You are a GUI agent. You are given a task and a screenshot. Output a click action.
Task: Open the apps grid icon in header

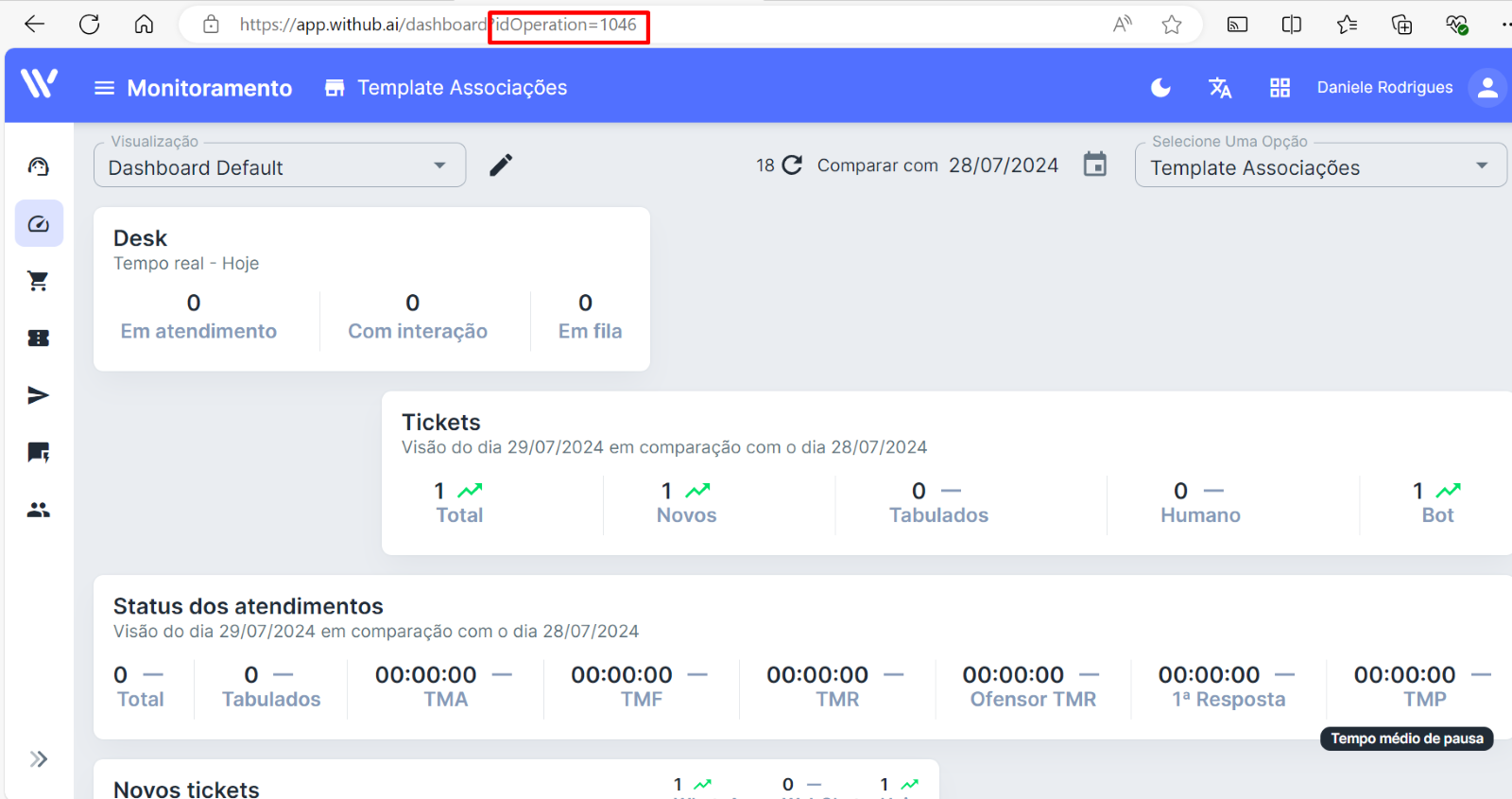pos(1280,88)
